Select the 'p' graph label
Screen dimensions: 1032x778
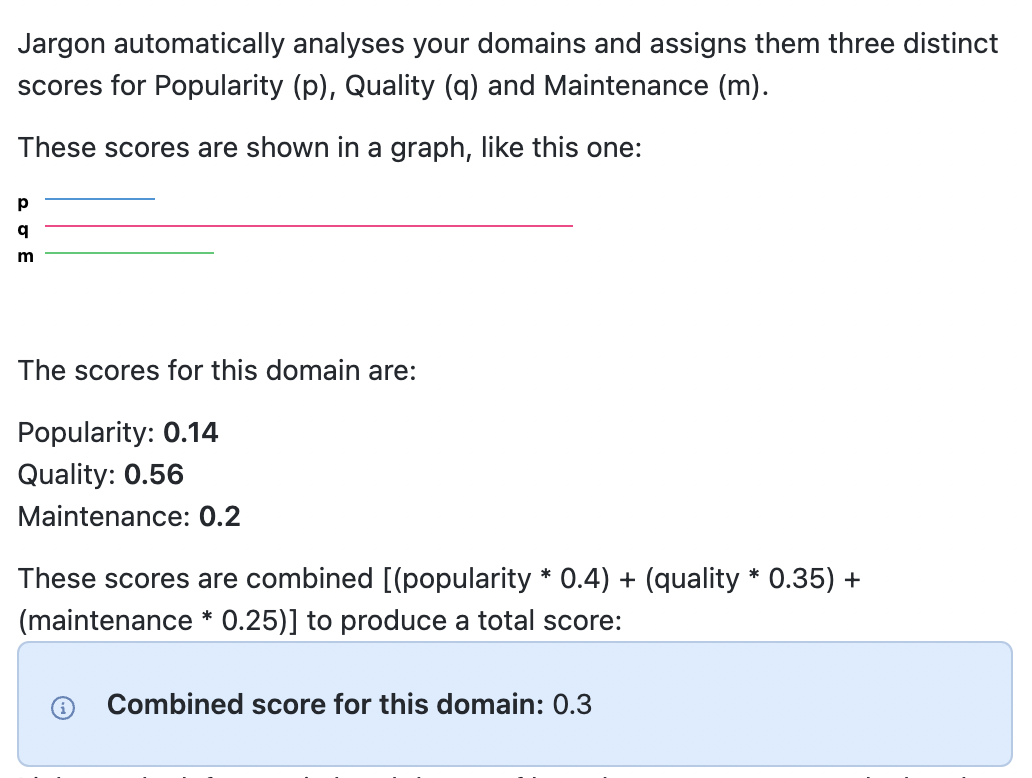click(x=23, y=203)
